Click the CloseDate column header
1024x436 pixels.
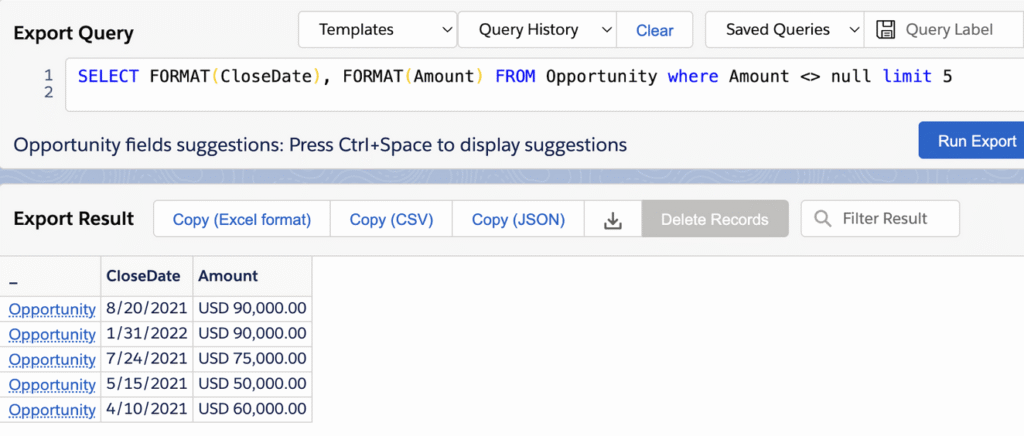coord(143,276)
